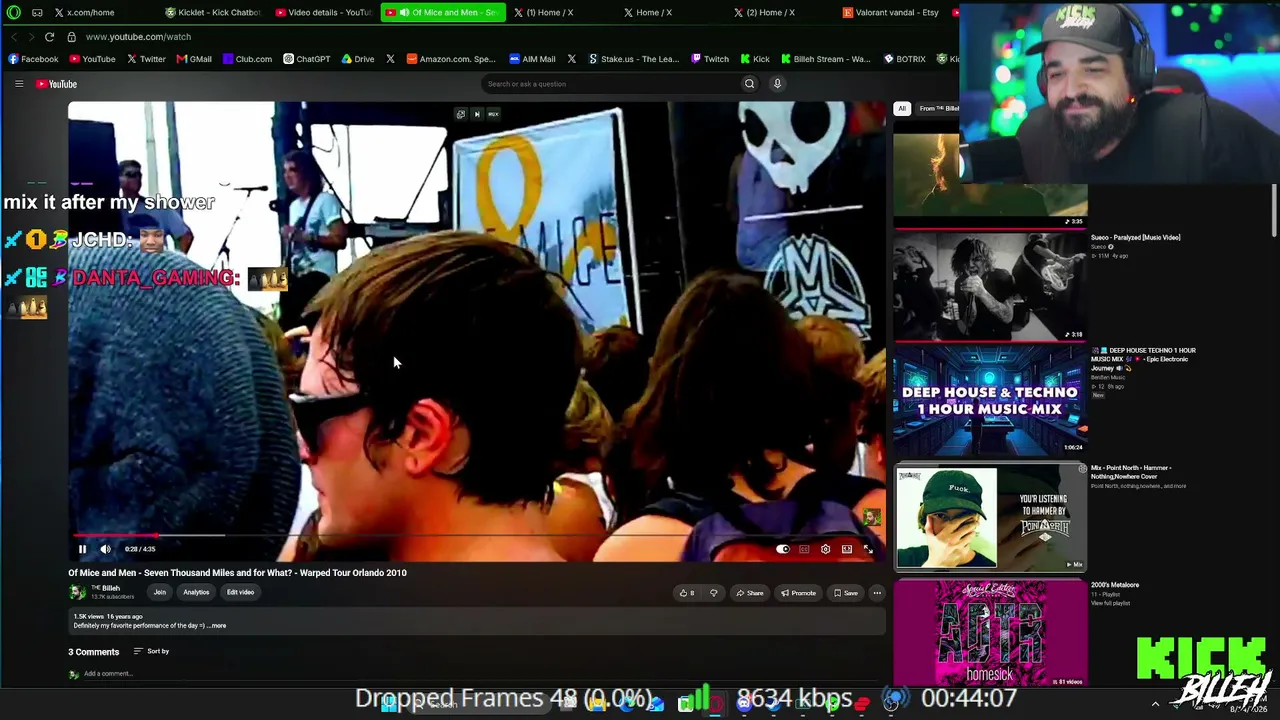The width and height of the screenshot is (1280, 720).
Task: Open the Kick bookmark
Action: [x=755, y=59]
